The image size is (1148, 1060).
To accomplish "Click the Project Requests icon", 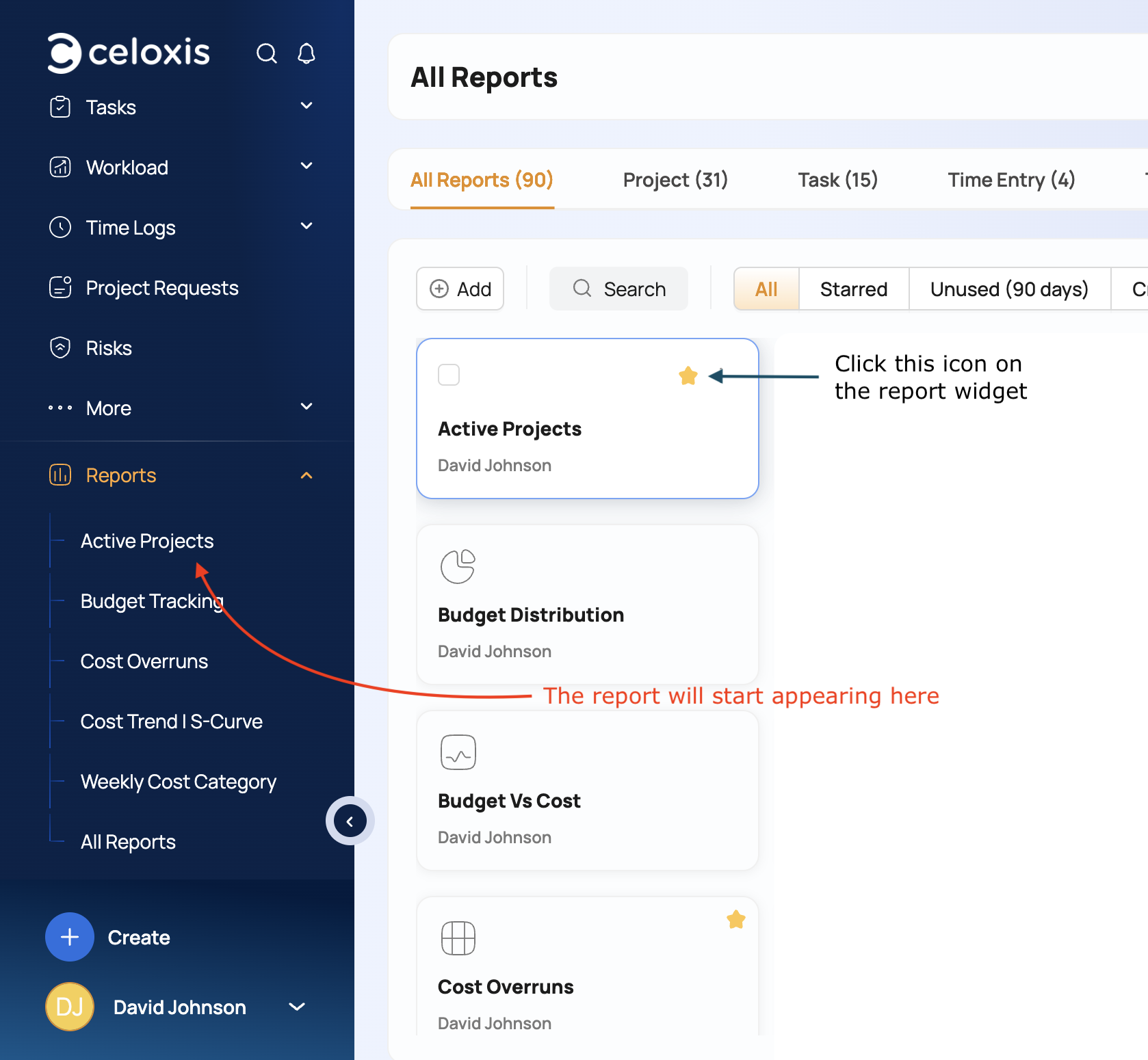I will 60,287.
